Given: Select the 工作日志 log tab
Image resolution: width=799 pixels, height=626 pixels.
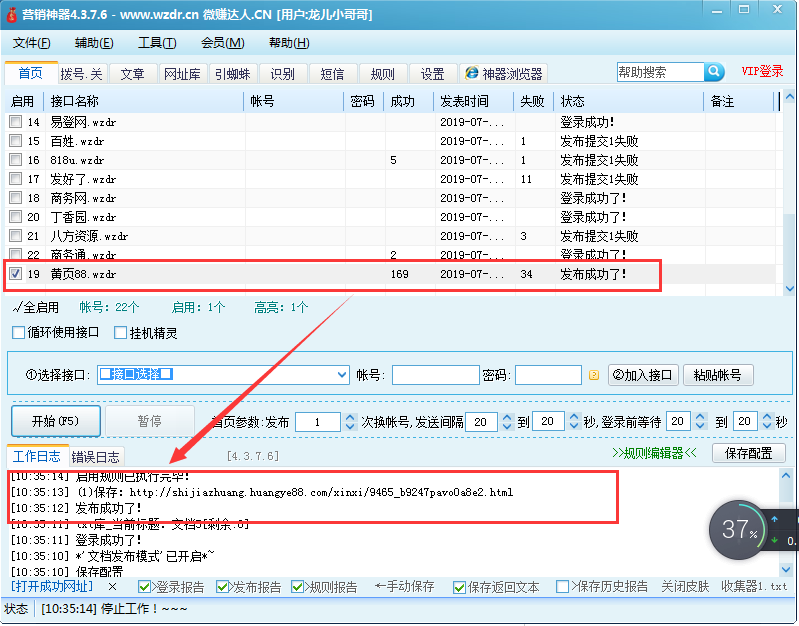Looking at the screenshot, I should 37,456.
